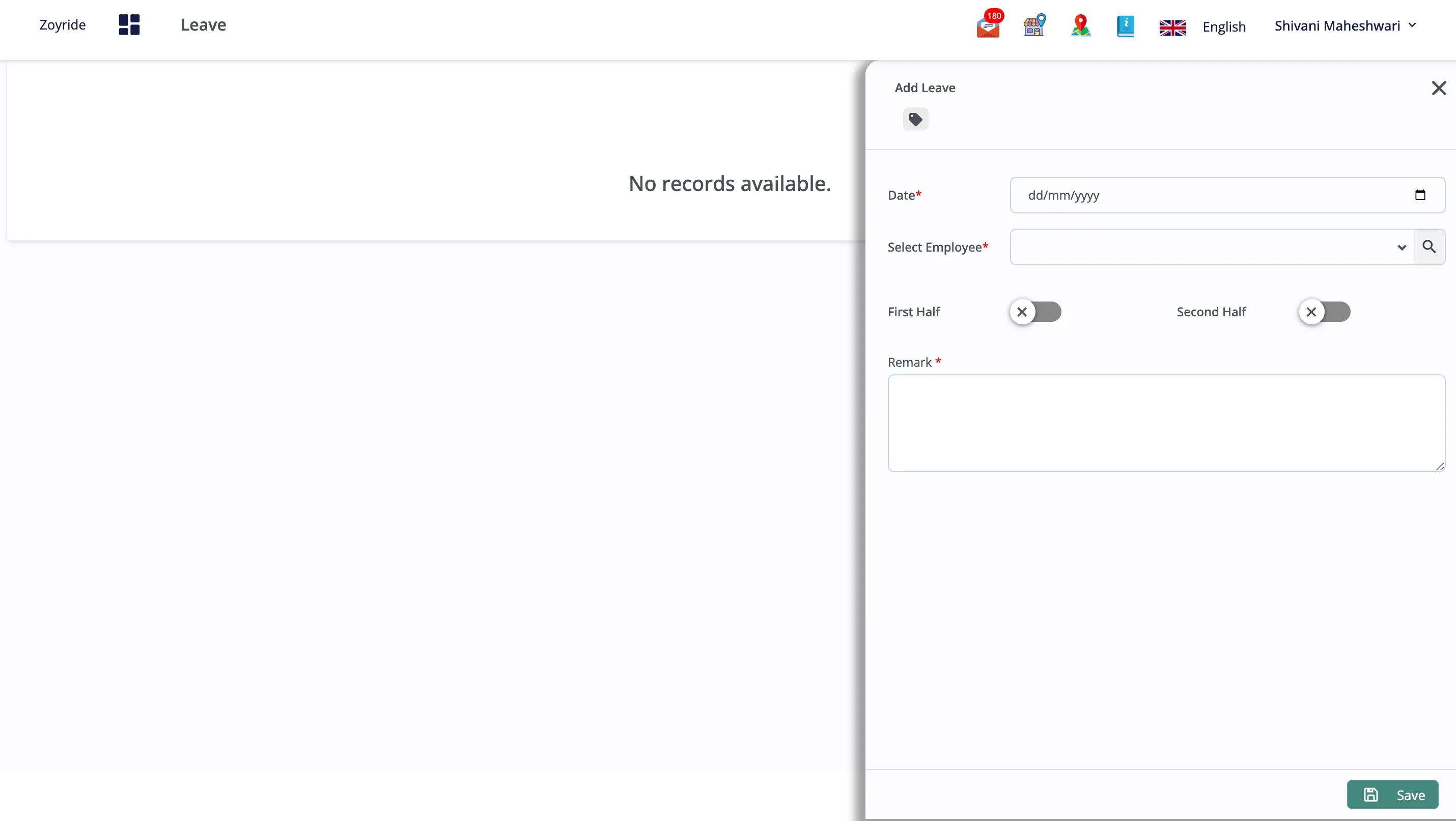
Task: Click the Date input field
Action: pos(1227,195)
